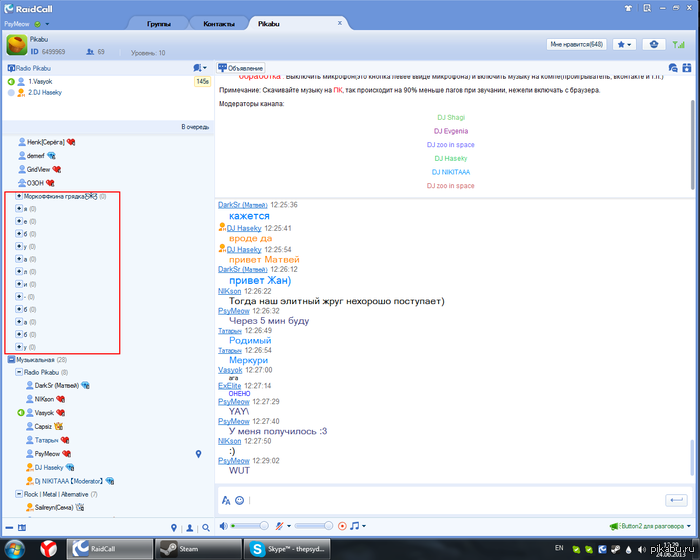Image resolution: width=700 pixels, height=560 pixels.
Task: Switch to the Группы tab
Action: 159,24
